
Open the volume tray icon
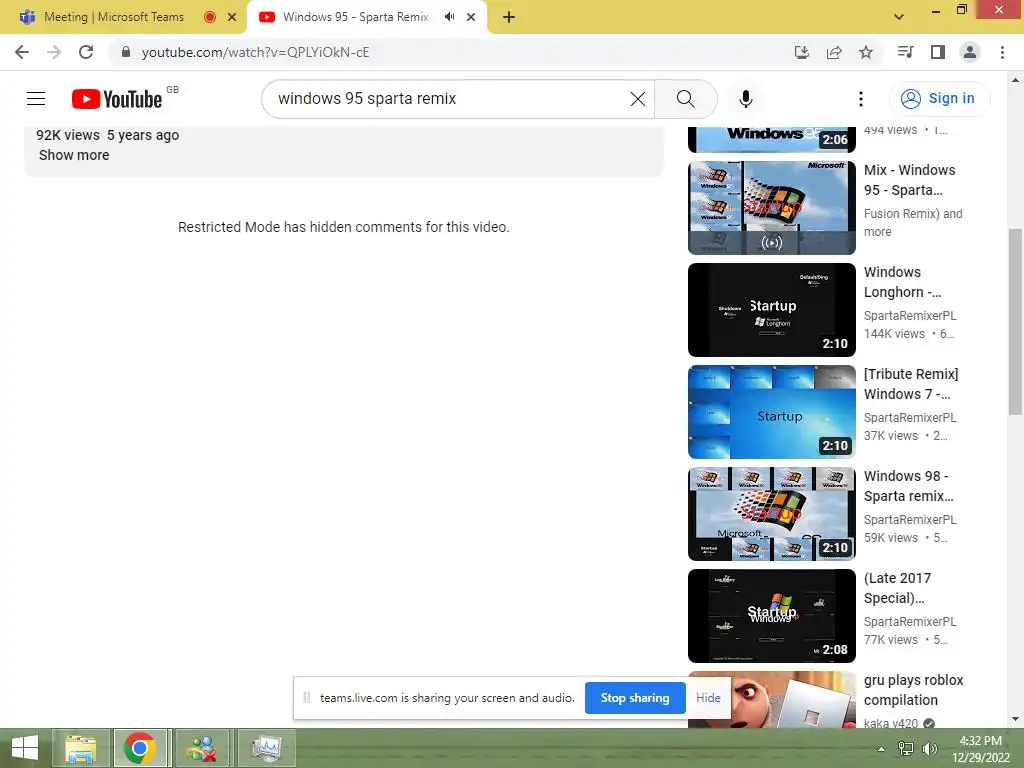tap(929, 748)
